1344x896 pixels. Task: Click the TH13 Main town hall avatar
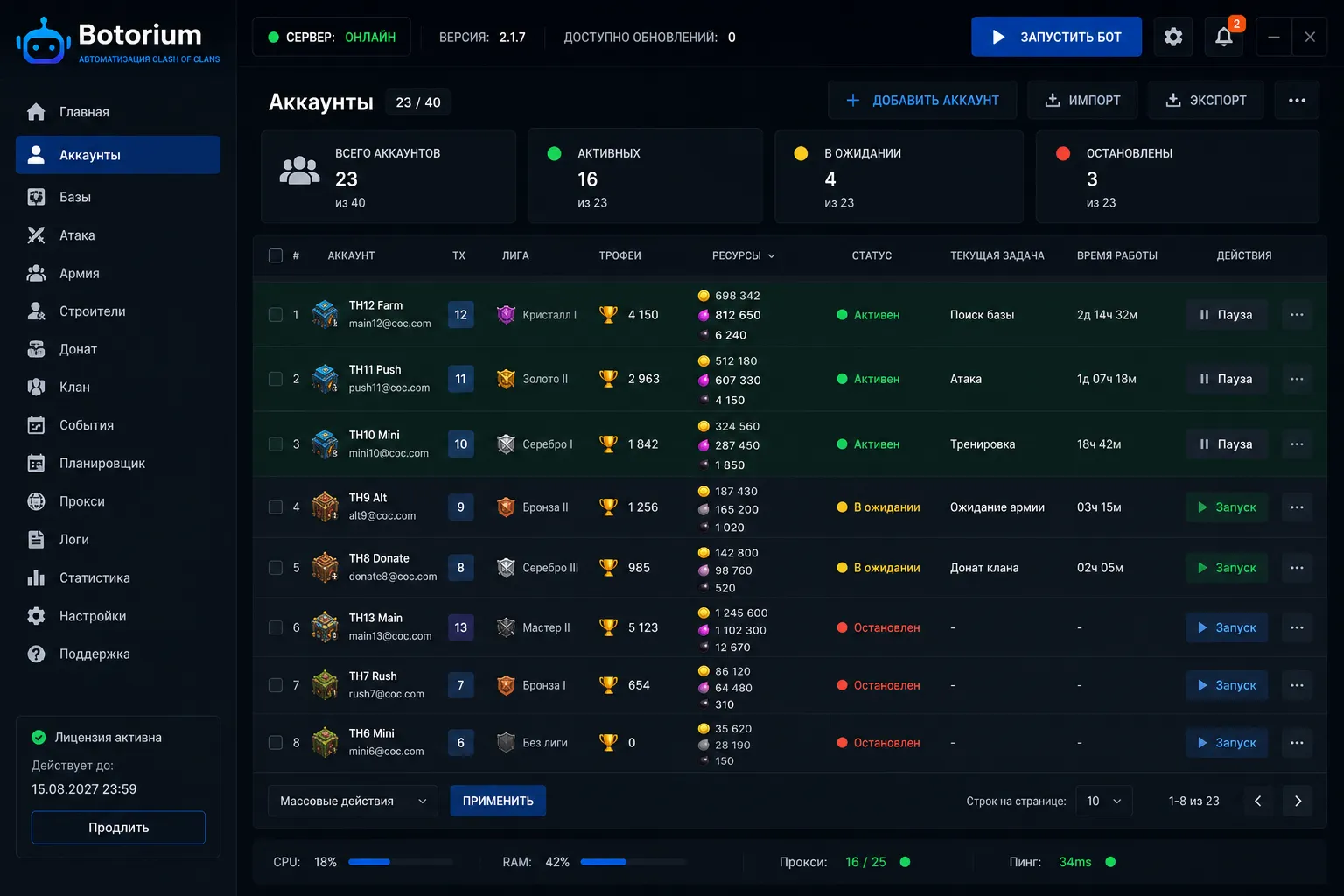click(x=325, y=626)
